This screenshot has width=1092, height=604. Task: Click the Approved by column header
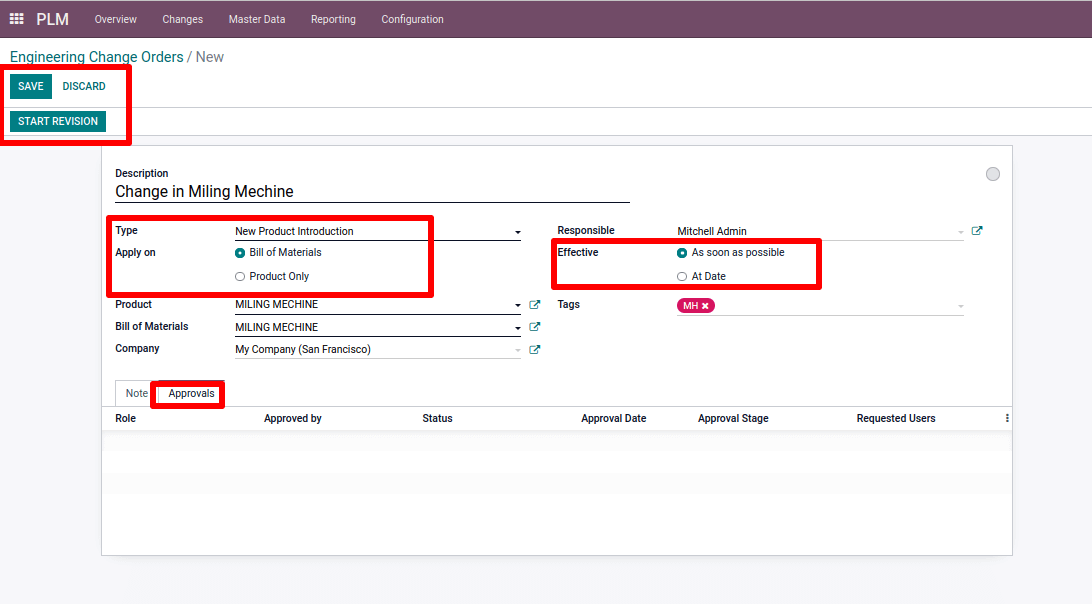click(292, 419)
